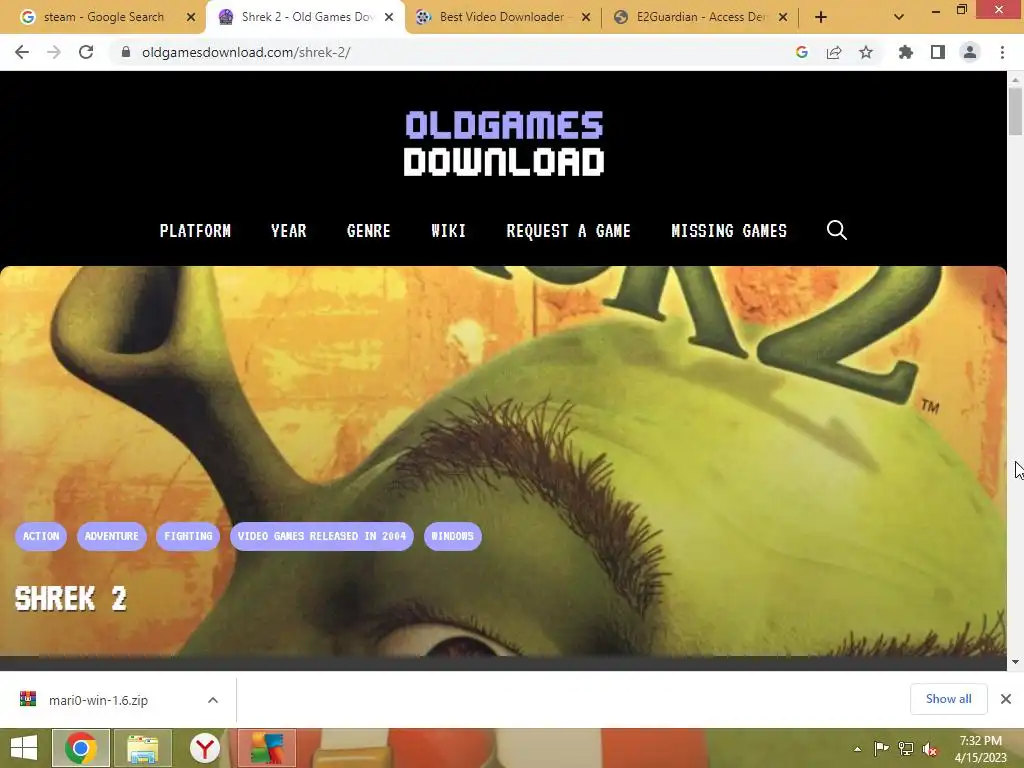1024x768 pixels.
Task: Expand the tab search chevron
Action: pyautogui.click(x=899, y=17)
